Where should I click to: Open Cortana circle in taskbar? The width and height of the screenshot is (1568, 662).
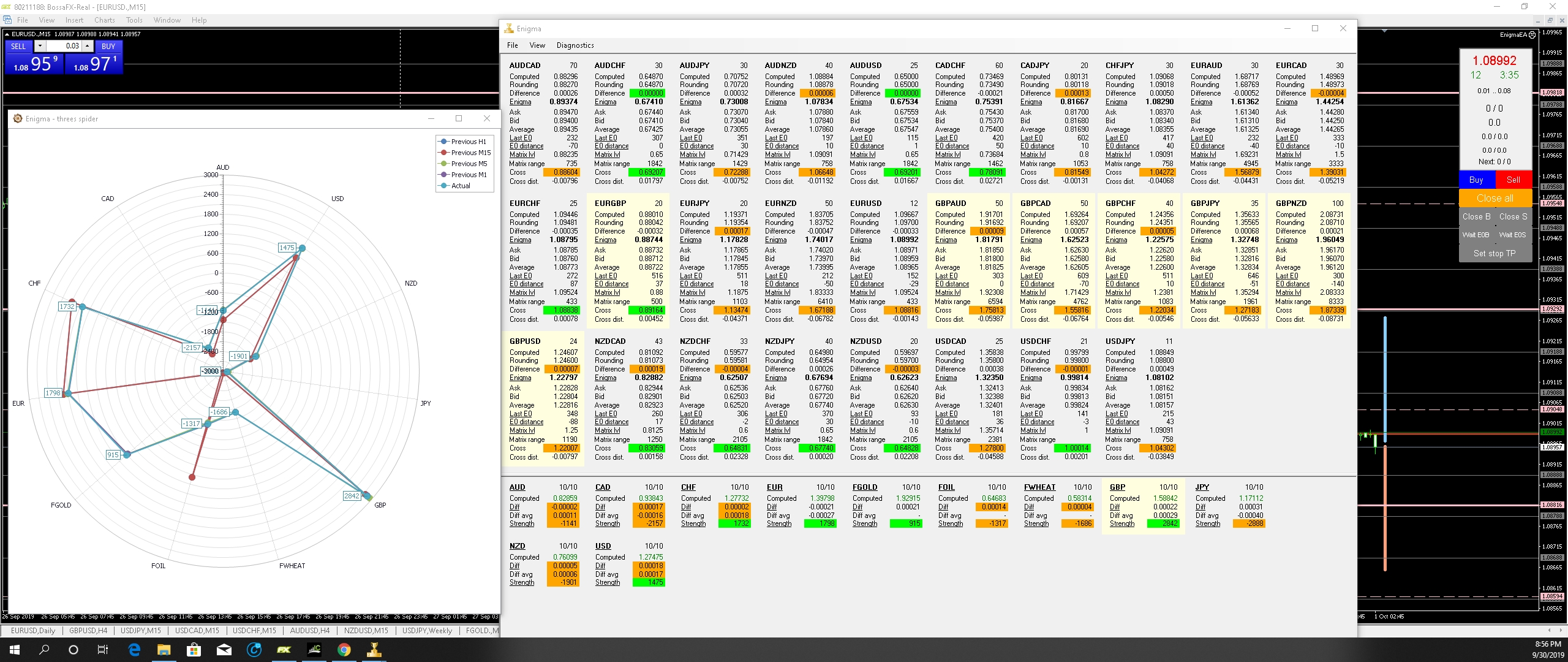click(73, 650)
